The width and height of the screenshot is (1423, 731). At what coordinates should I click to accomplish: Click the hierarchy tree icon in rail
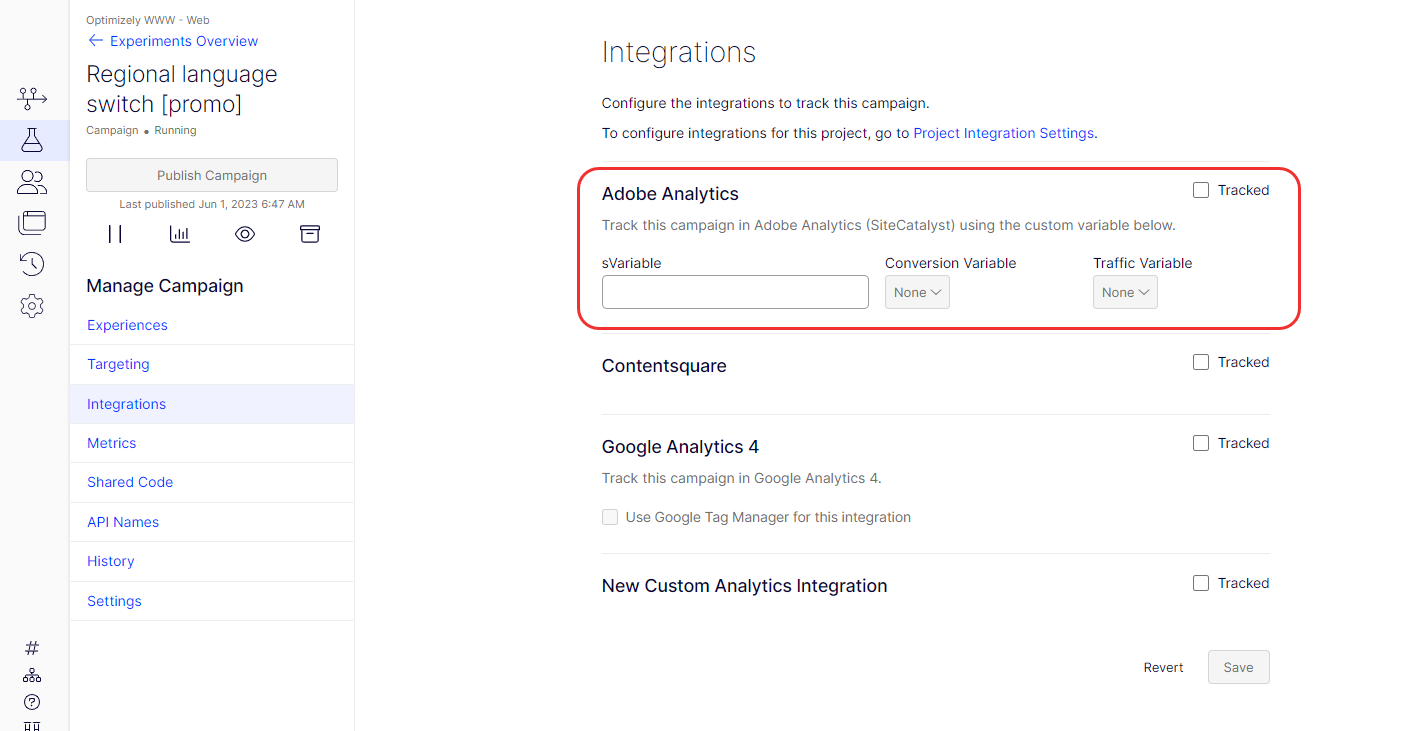point(32,675)
